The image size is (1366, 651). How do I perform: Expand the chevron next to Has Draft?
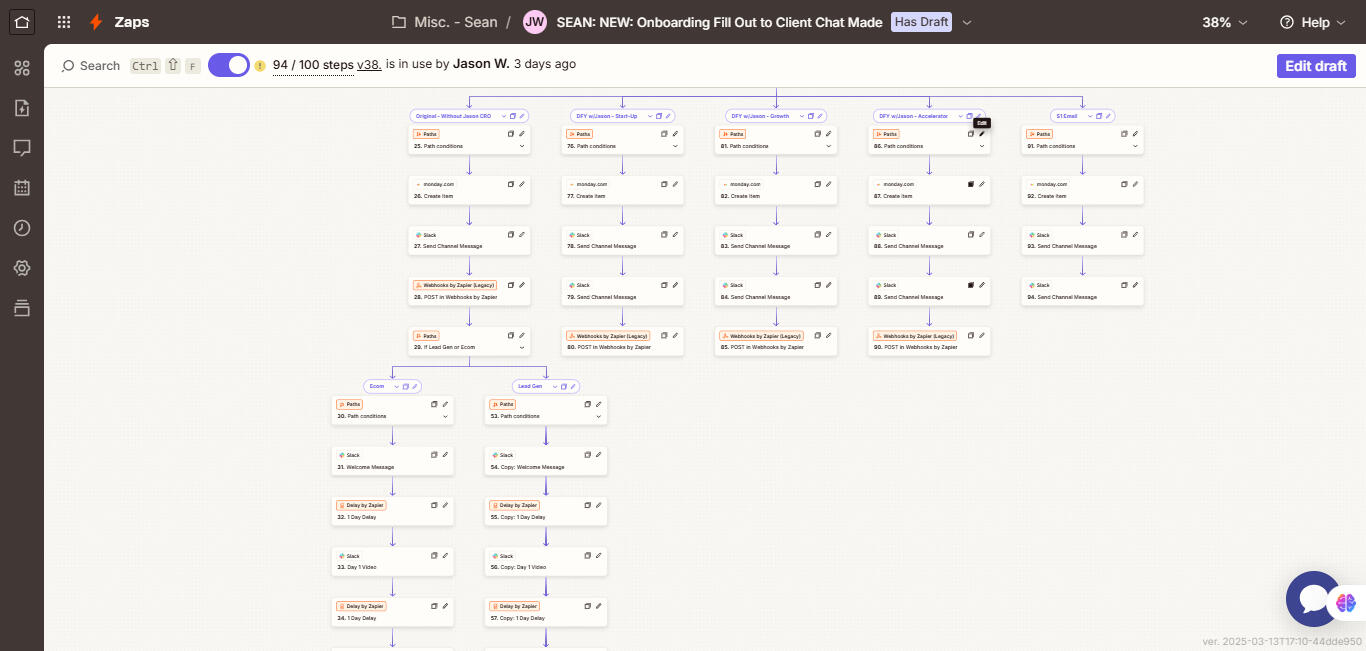967,22
